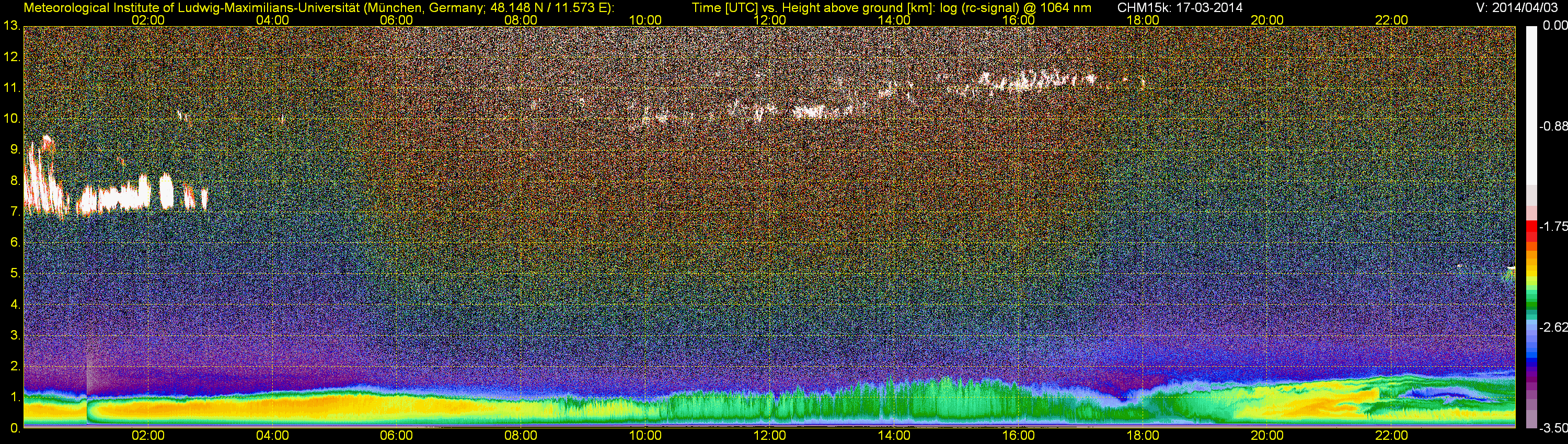Select the 8 km height axis label
Viewport: 1568px width, 444px height.
coord(15,181)
